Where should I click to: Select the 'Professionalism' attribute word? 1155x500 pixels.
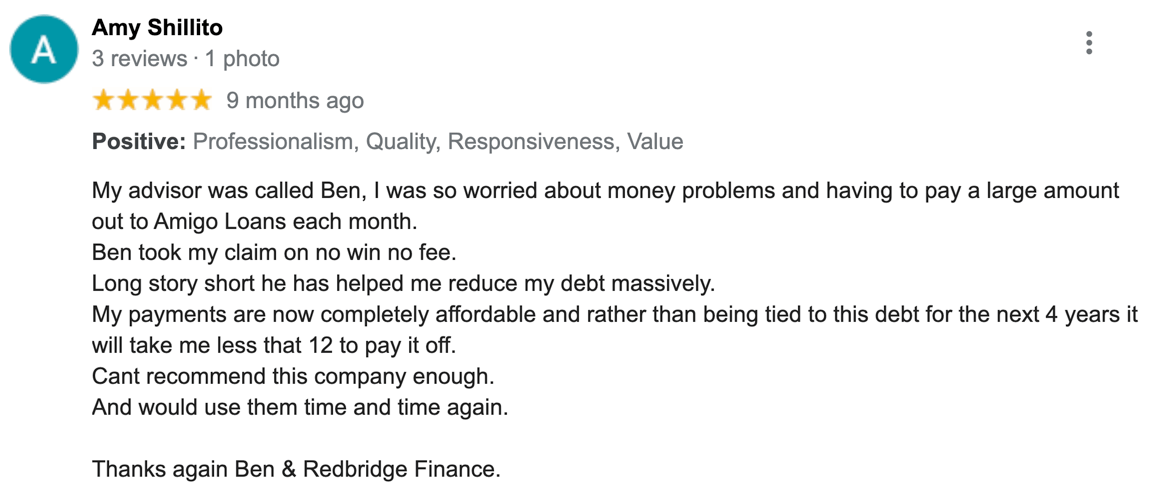pyautogui.click(x=274, y=141)
